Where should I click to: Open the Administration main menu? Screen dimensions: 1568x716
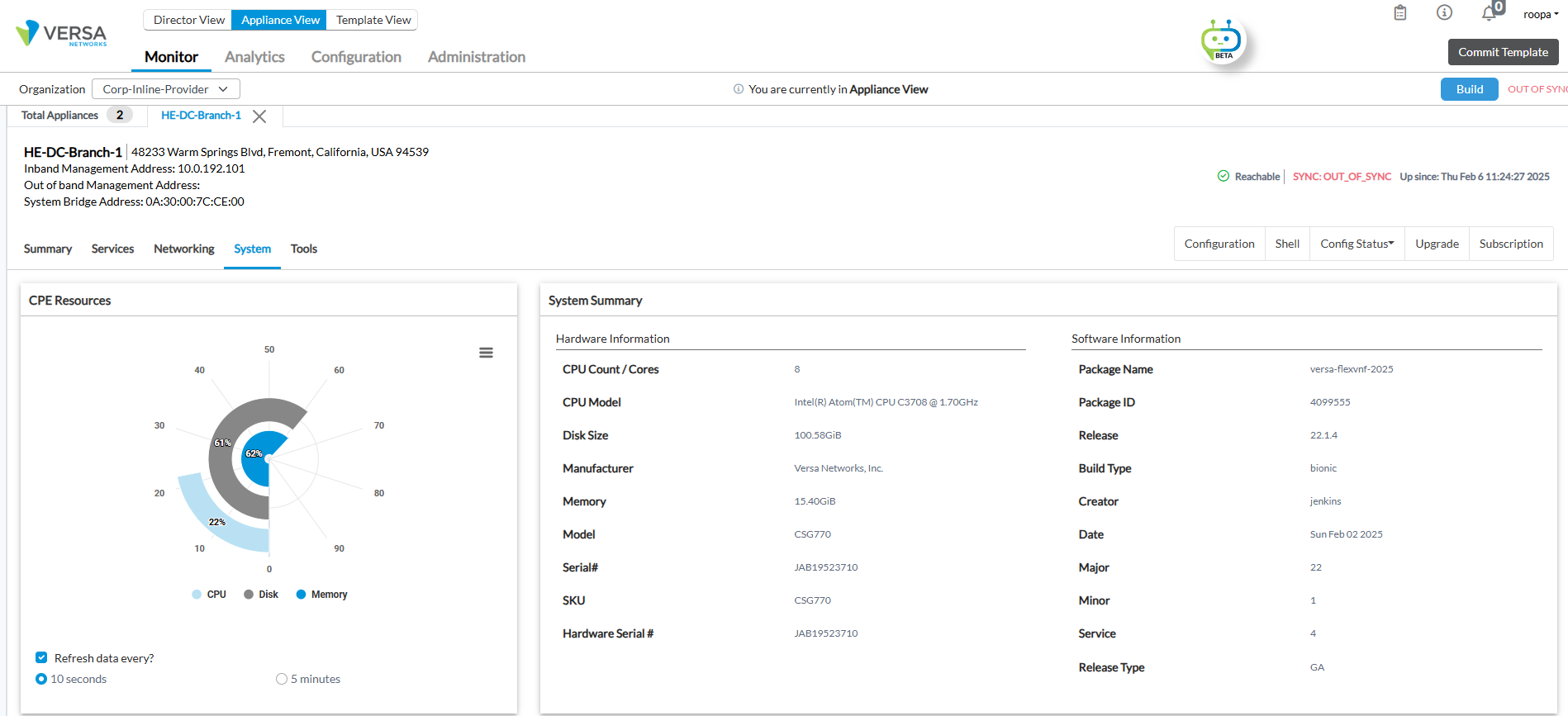click(x=477, y=57)
